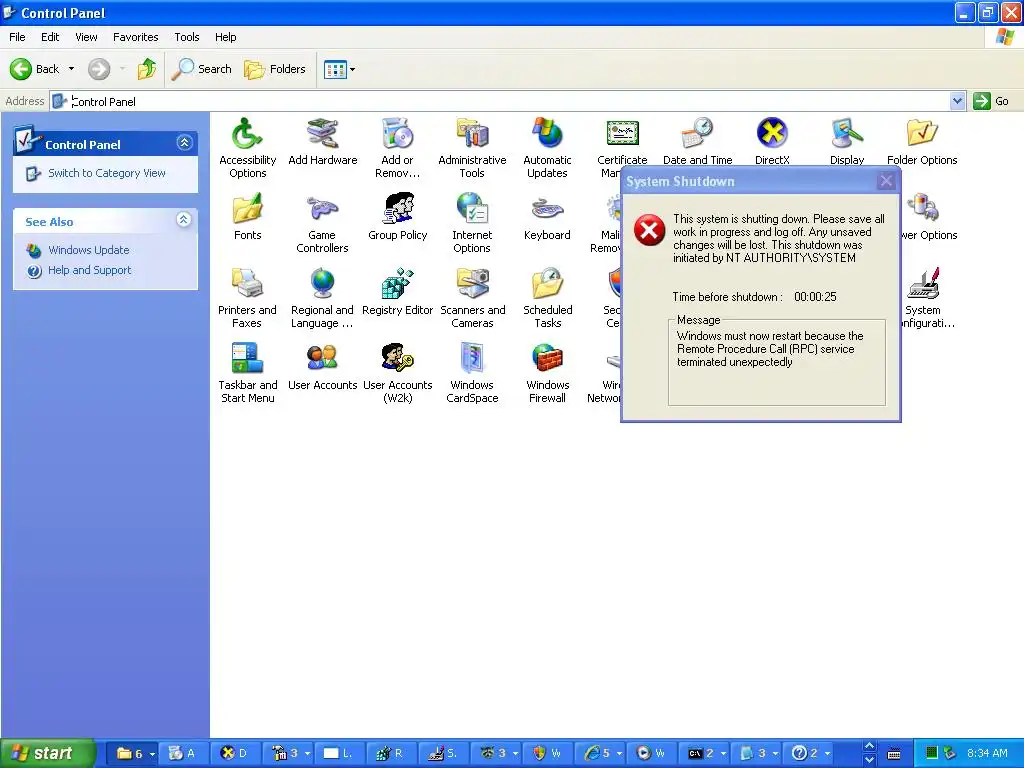
Task: Open Windows CardSpace
Action: [x=472, y=373]
